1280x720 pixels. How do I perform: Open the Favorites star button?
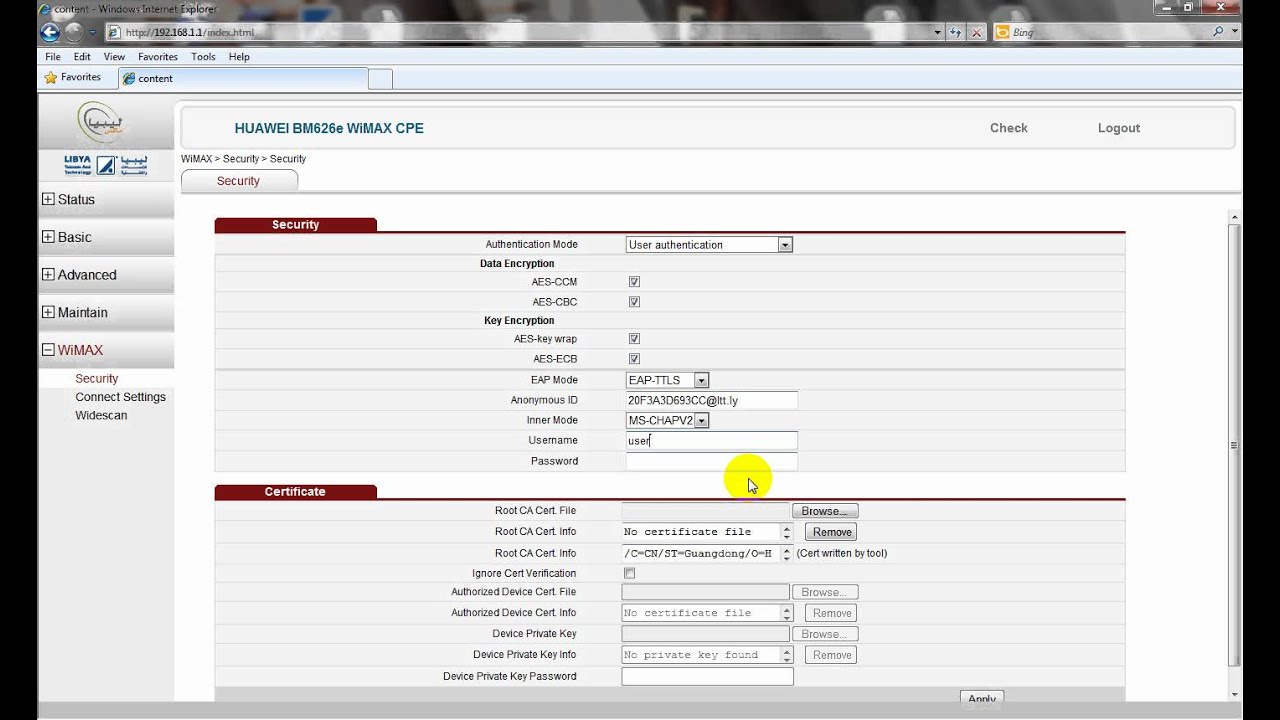(x=72, y=77)
